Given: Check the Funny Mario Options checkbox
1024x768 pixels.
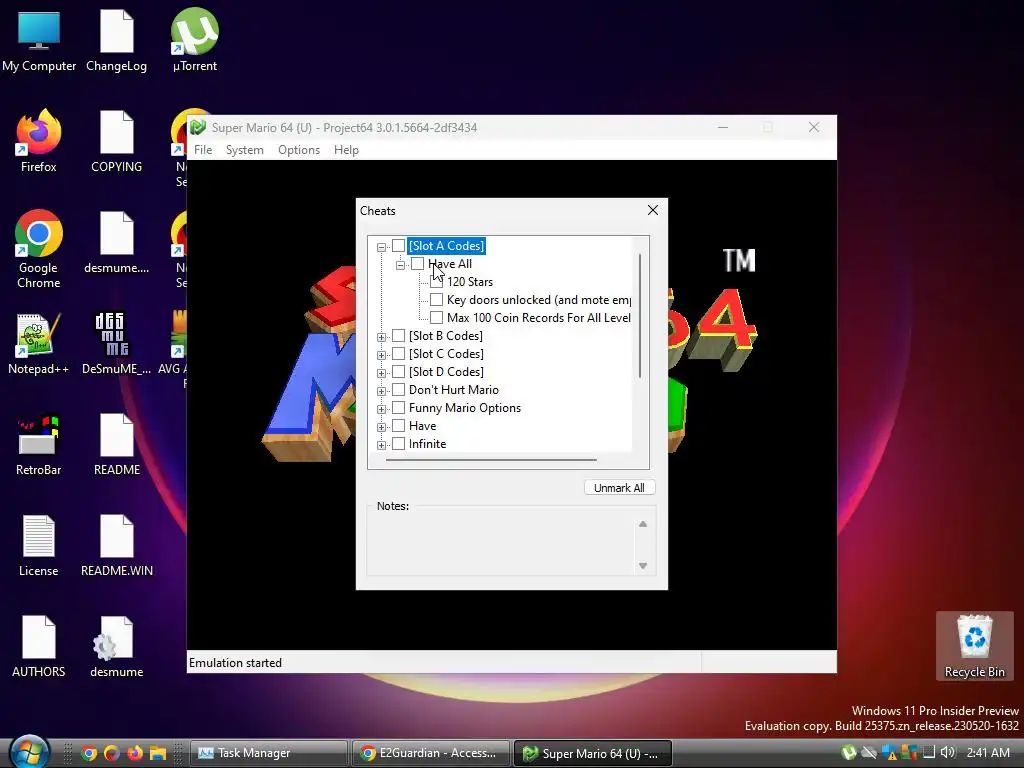Looking at the screenshot, I should pyautogui.click(x=398, y=408).
